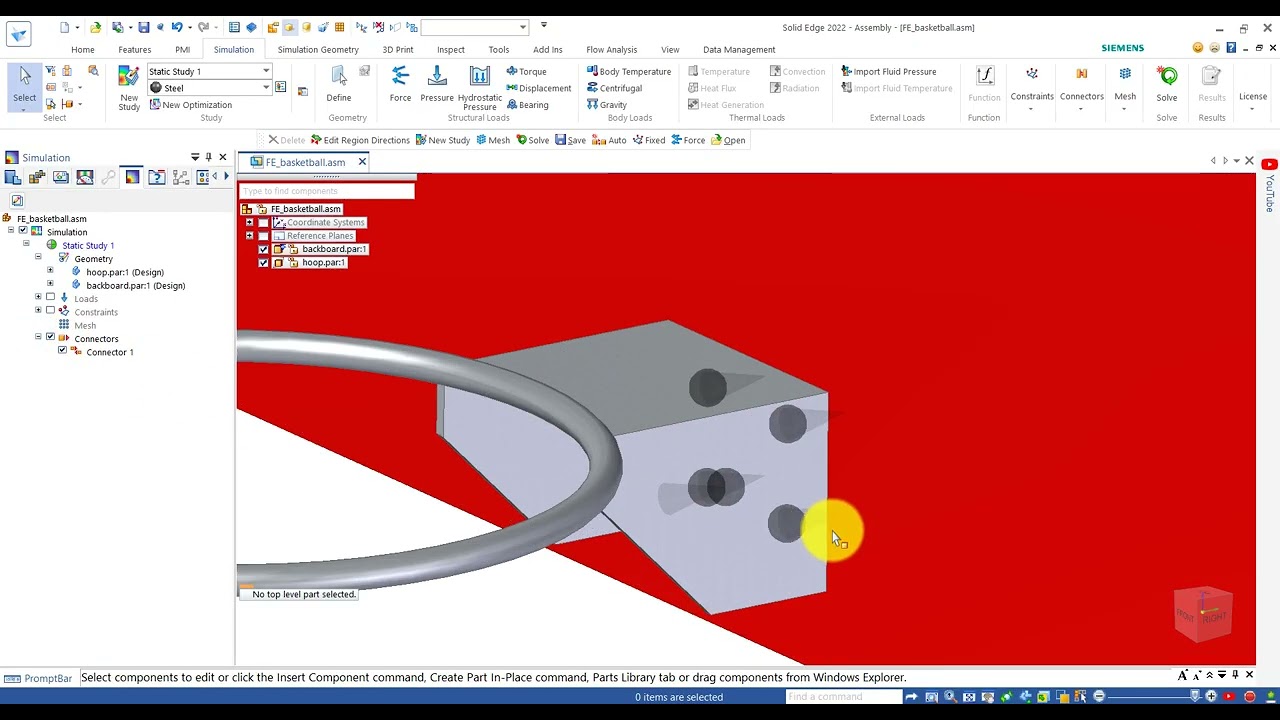Click New Study in the ribbon
The width and height of the screenshot is (1280, 720).
(129, 88)
